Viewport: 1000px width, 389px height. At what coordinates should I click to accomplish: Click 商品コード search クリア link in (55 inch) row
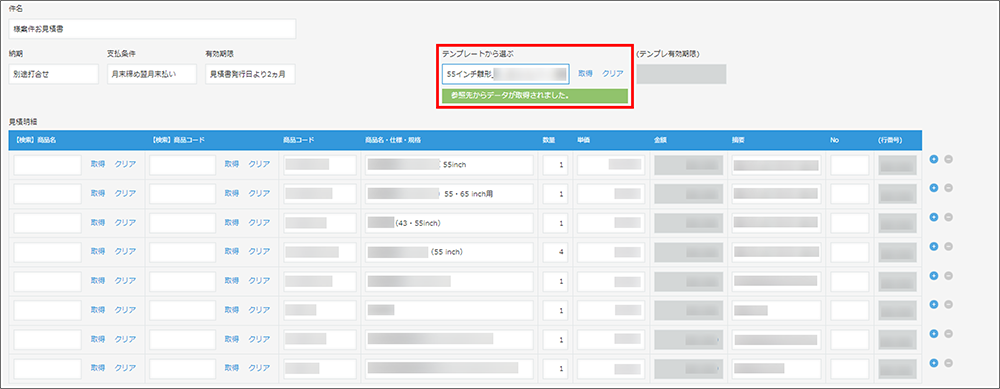coord(259,251)
